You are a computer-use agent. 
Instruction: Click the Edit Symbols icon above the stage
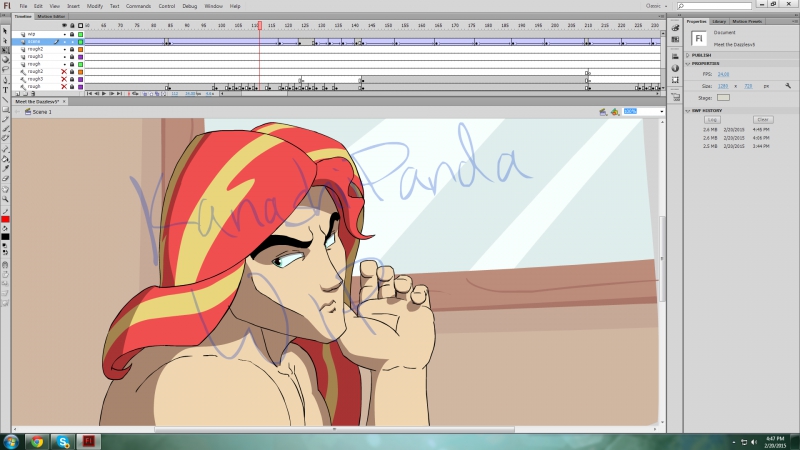tap(615, 112)
